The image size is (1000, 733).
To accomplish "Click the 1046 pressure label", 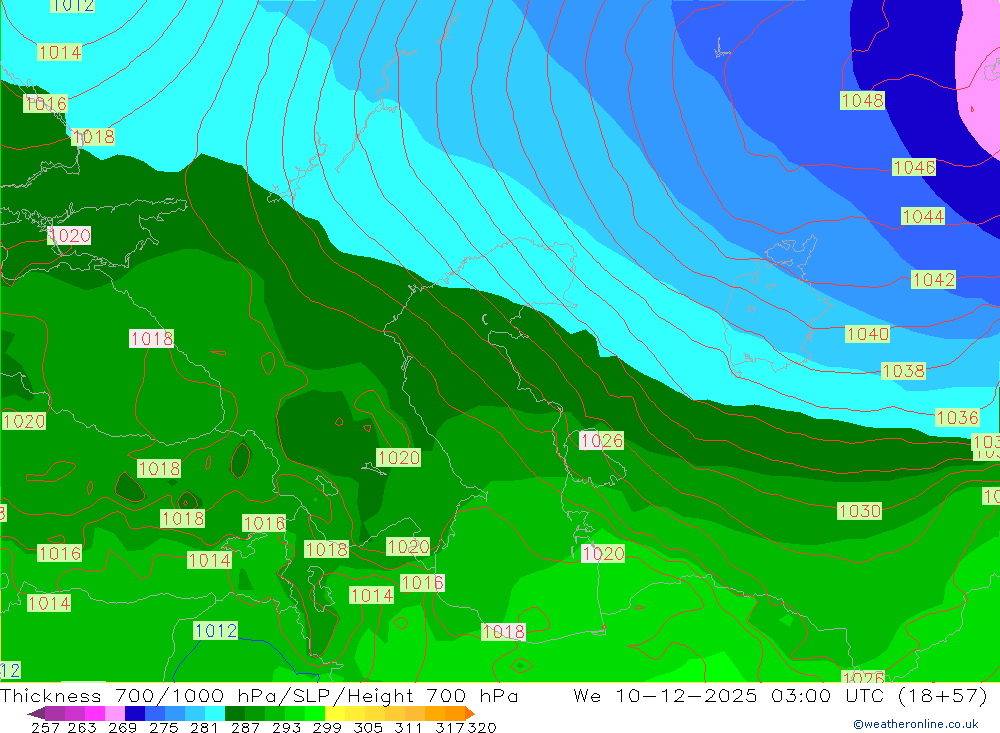I will pos(914,167).
